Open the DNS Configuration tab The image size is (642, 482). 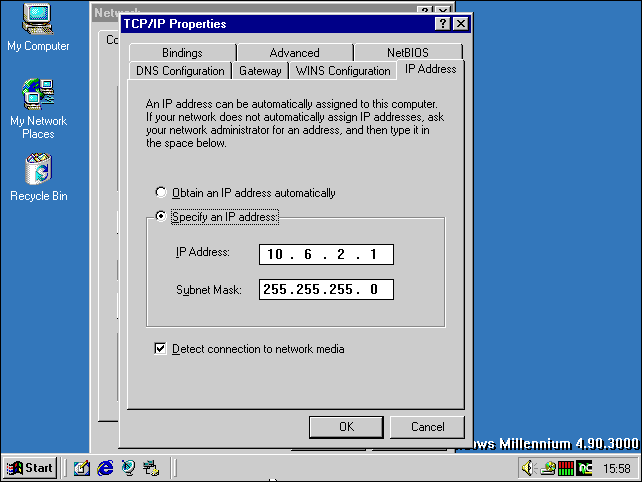point(180,70)
